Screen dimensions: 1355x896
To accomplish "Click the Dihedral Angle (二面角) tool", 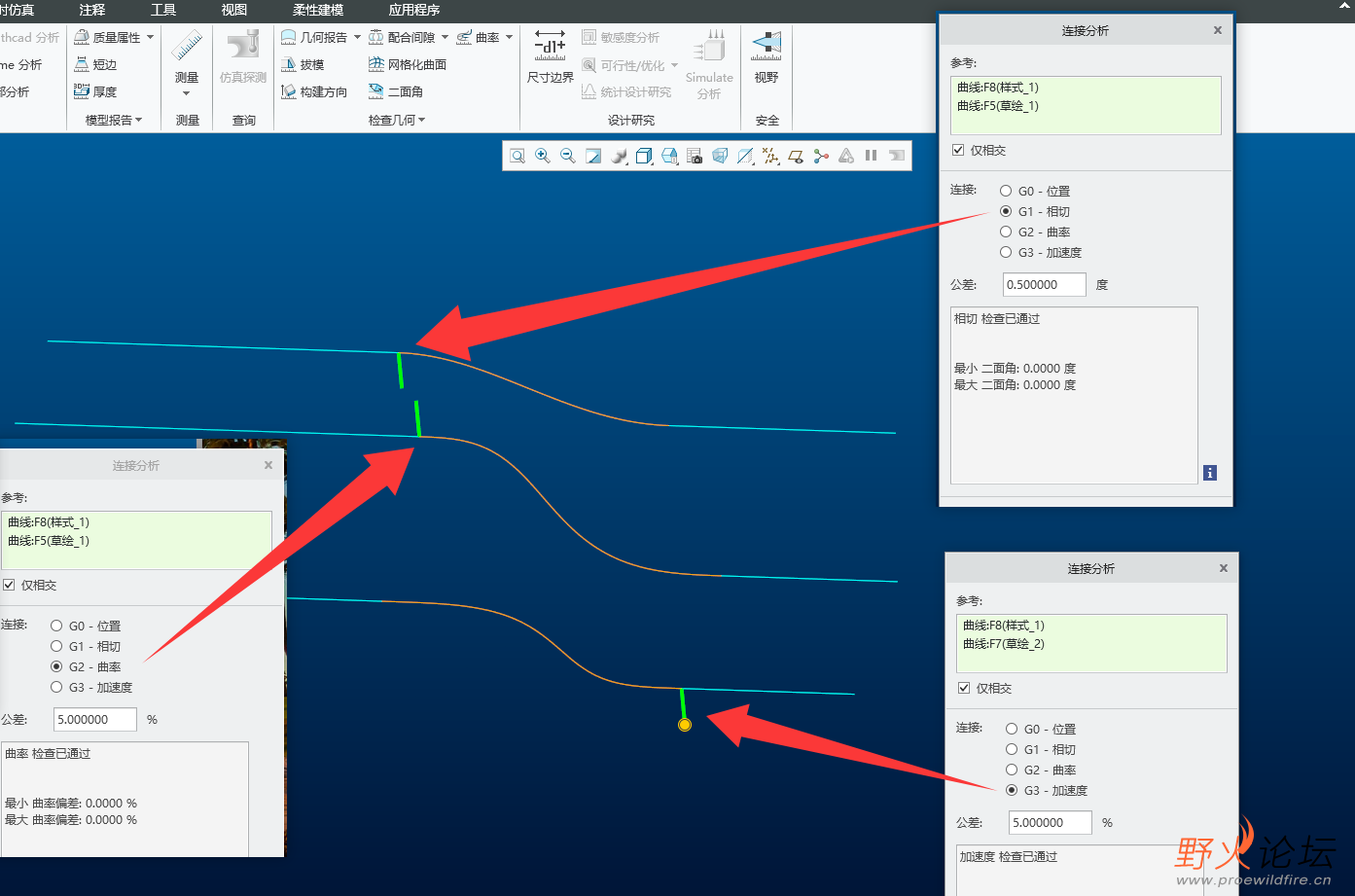I will coord(396,91).
